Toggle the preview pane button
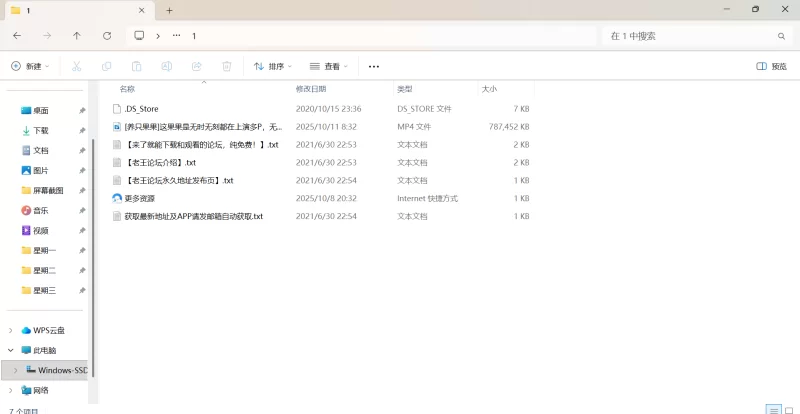 point(771,66)
